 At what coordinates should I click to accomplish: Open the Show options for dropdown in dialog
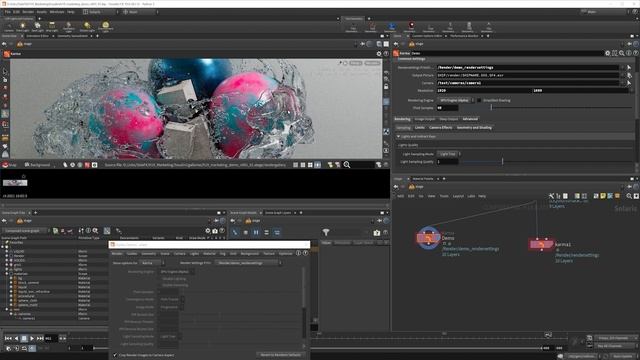pyautogui.click(x=152, y=263)
